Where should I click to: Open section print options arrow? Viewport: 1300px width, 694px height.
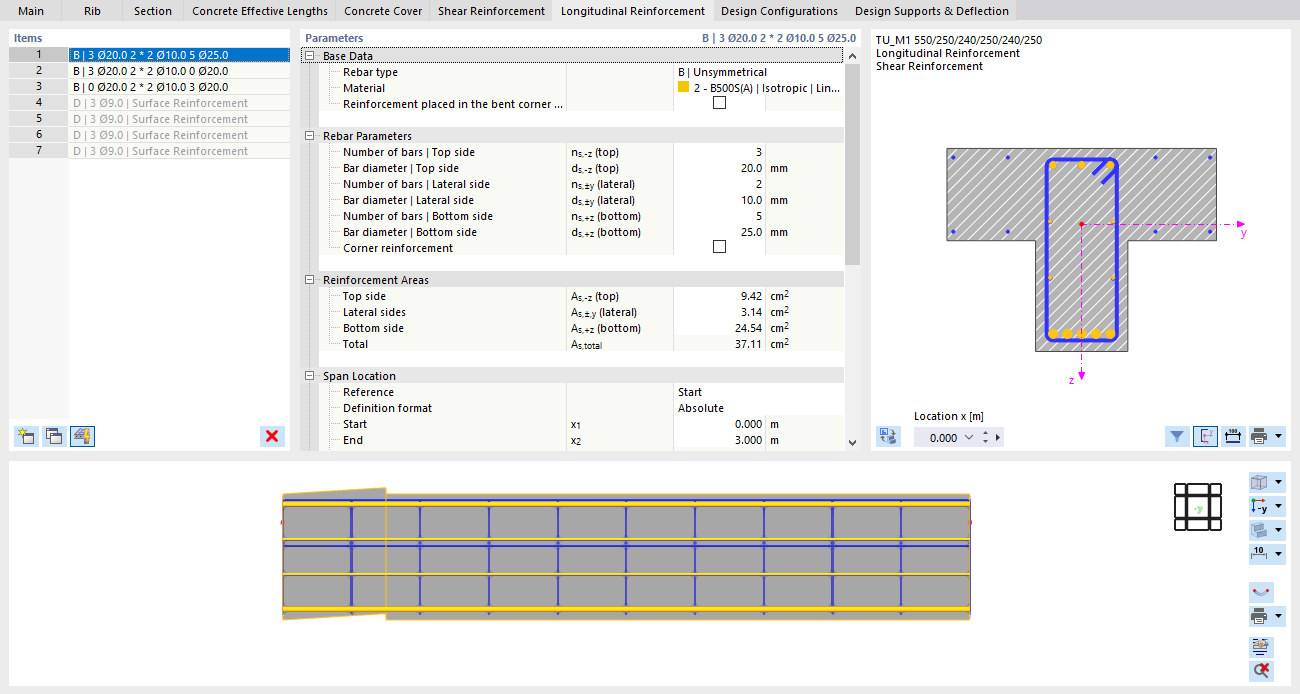pyautogui.click(x=1279, y=436)
